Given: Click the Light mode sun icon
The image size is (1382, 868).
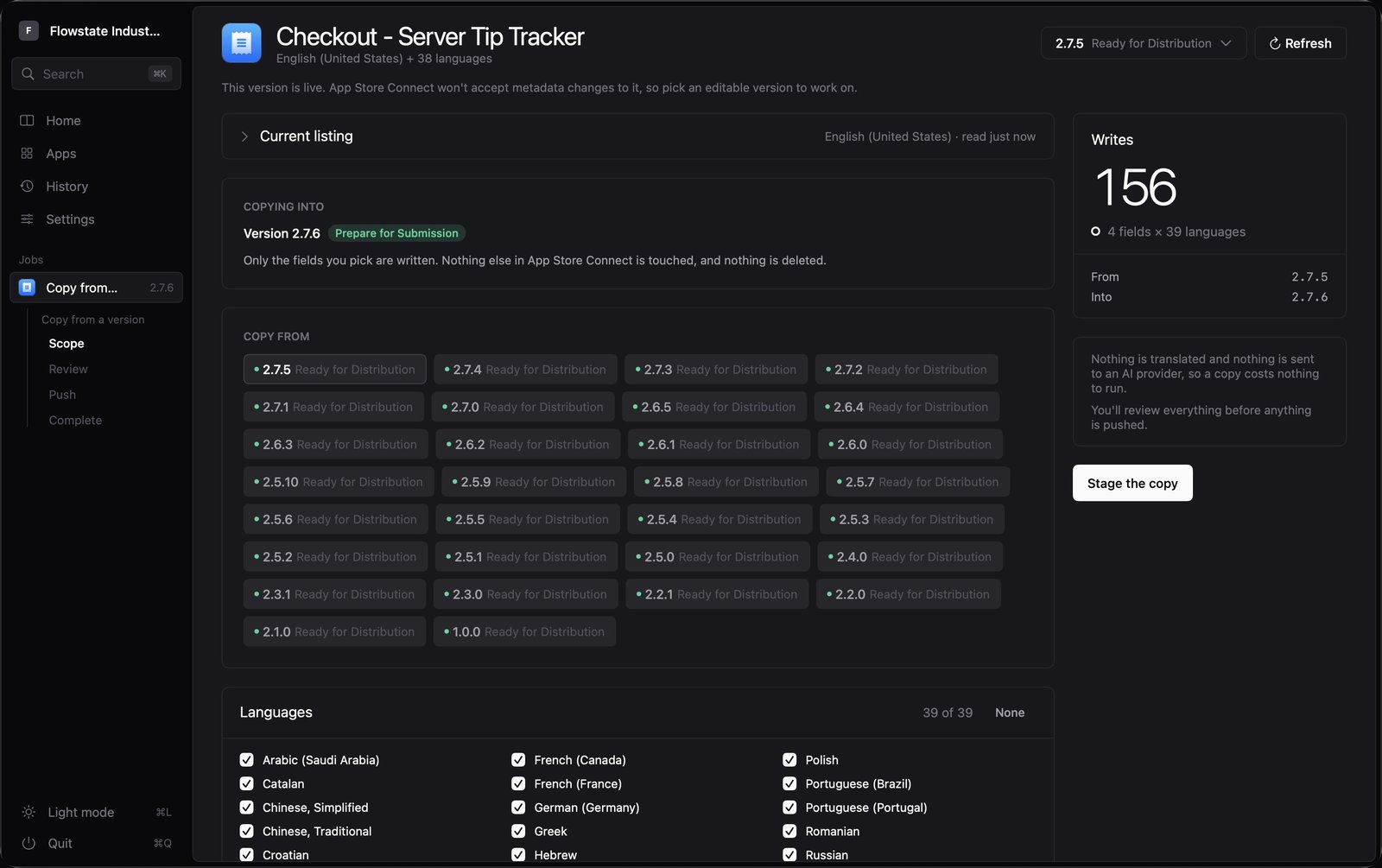Looking at the screenshot, I should (29, 812).
